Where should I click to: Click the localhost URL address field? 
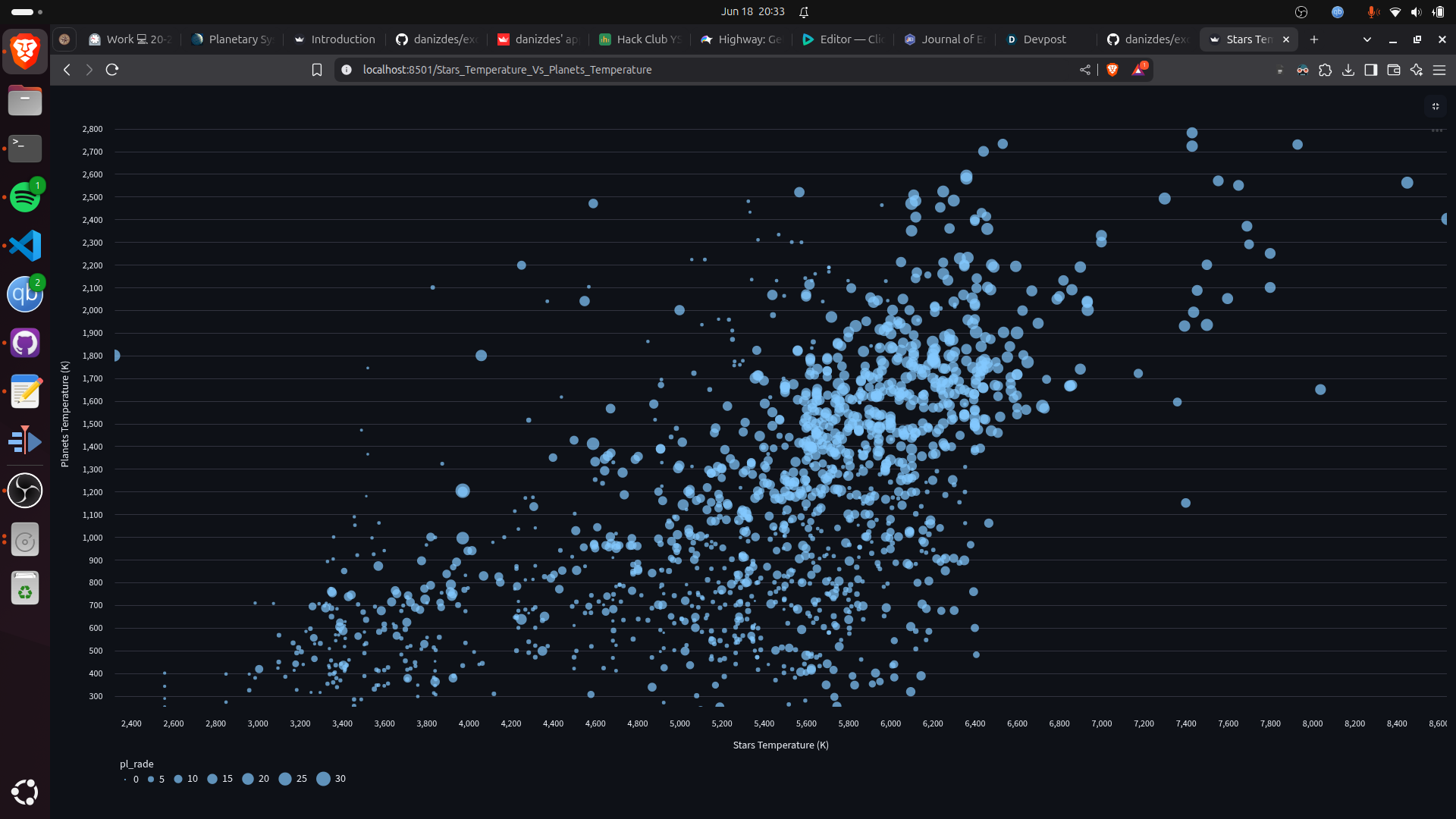click(507, 70)
